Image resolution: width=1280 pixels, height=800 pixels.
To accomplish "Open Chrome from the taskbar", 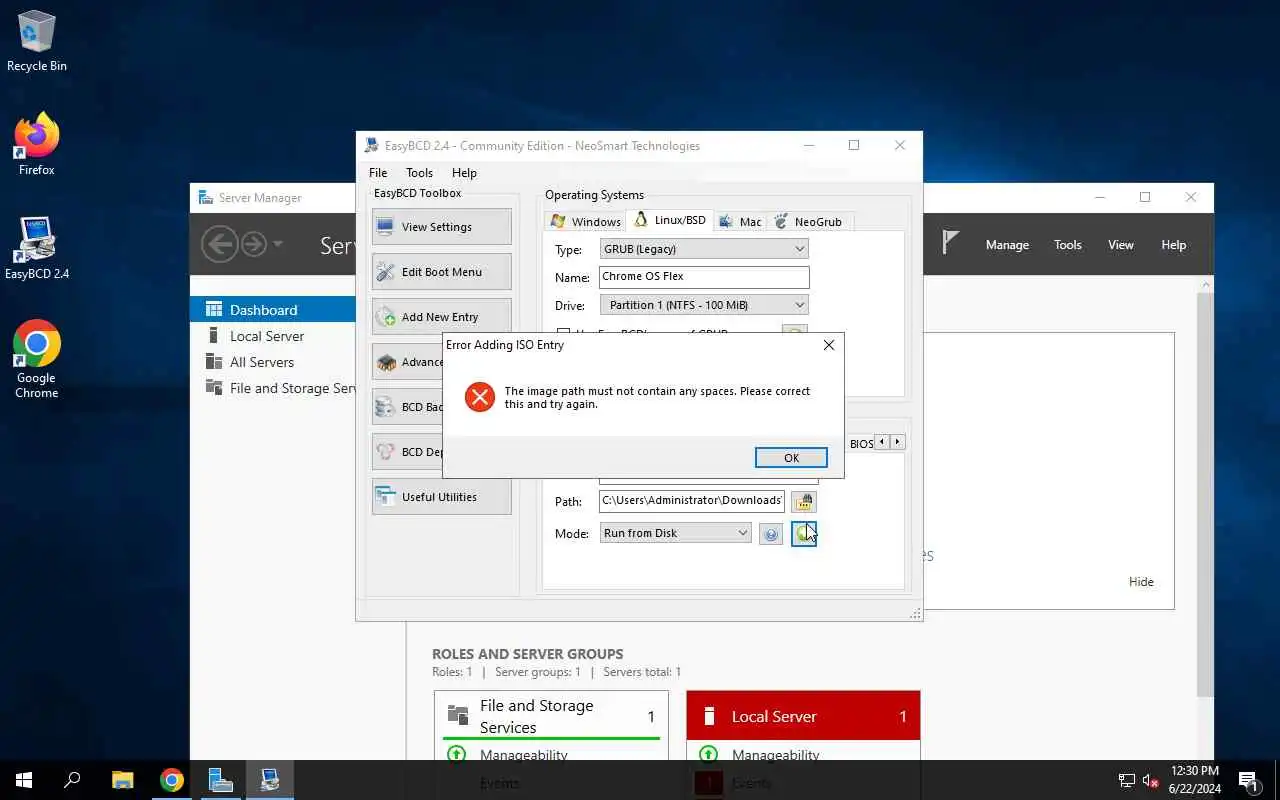I will (x=171, y=780).
